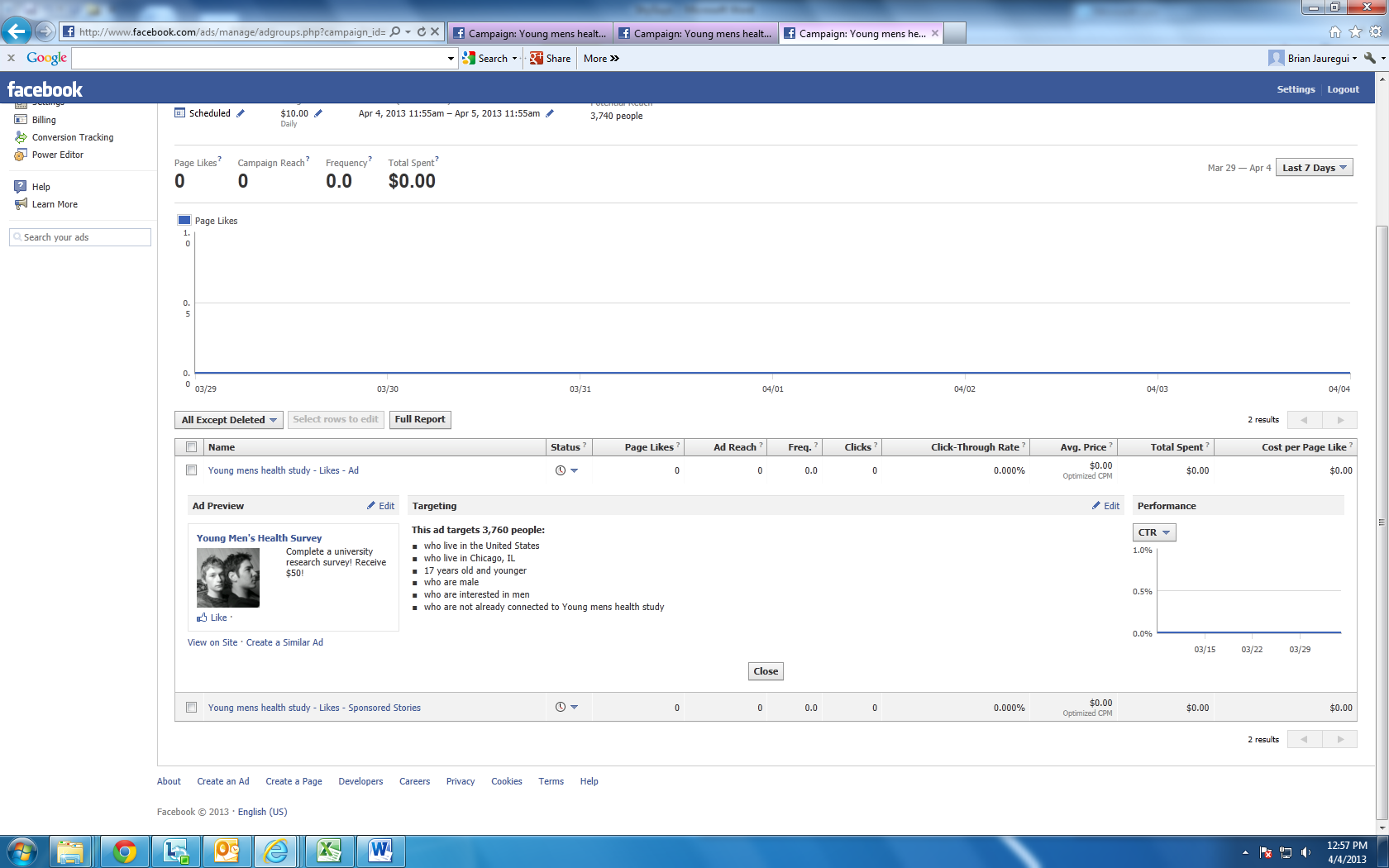Edit the Scheduled status pencil icon
This screenshot has height=868, width=1389.
click(241, 113)
